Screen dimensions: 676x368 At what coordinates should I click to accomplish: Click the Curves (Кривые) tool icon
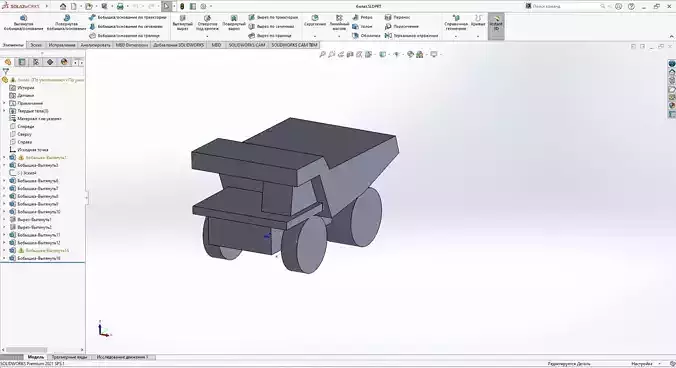pos(478,18)
